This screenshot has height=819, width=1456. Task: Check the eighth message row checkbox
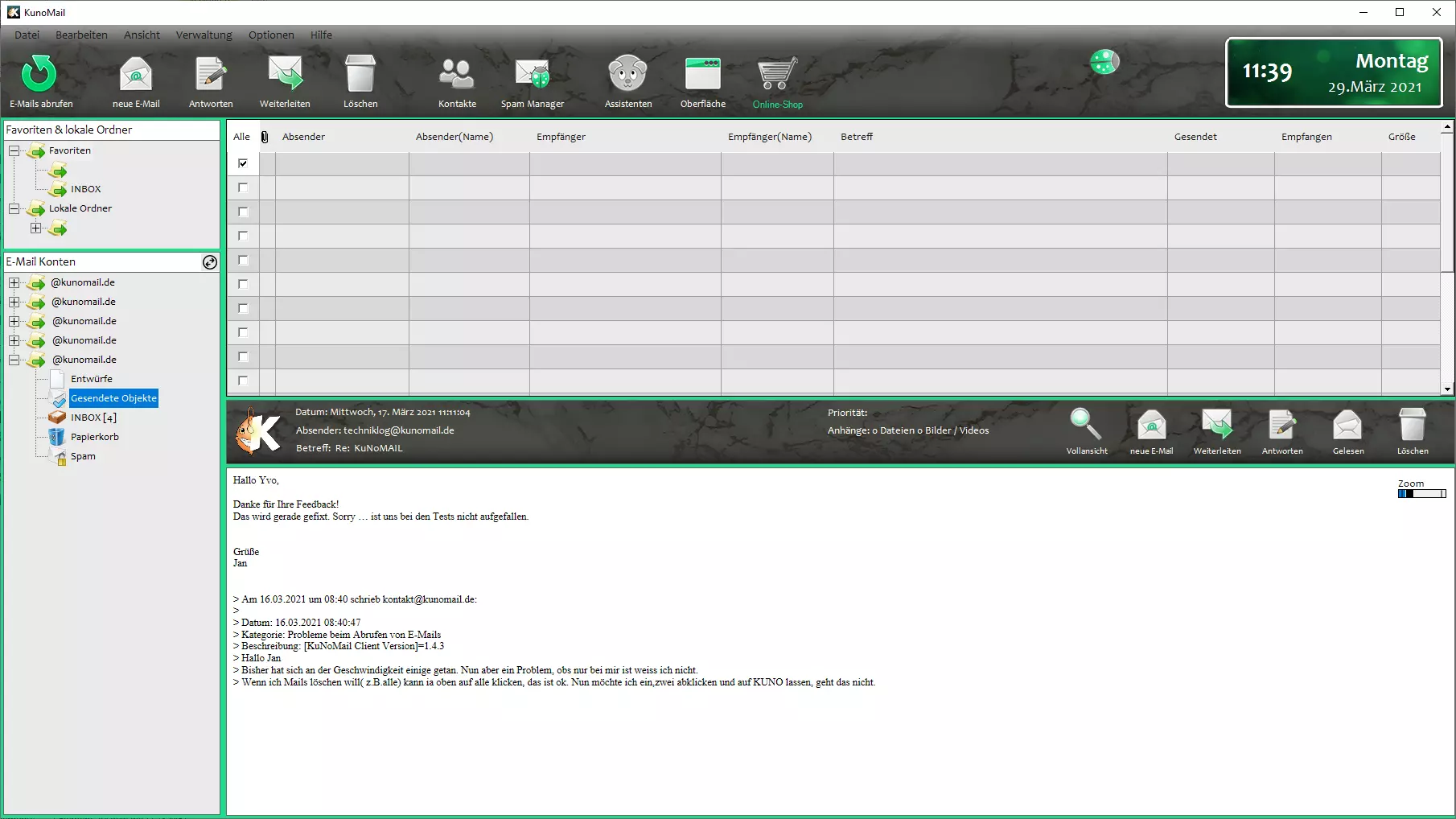(x=243, y=332)
